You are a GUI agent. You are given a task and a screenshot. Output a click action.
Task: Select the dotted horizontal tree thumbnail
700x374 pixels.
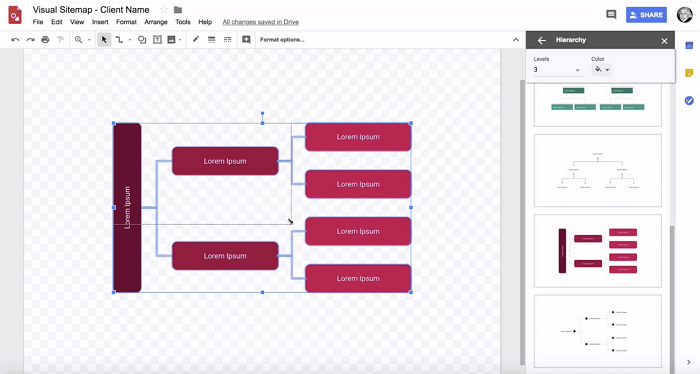(597, 331)
